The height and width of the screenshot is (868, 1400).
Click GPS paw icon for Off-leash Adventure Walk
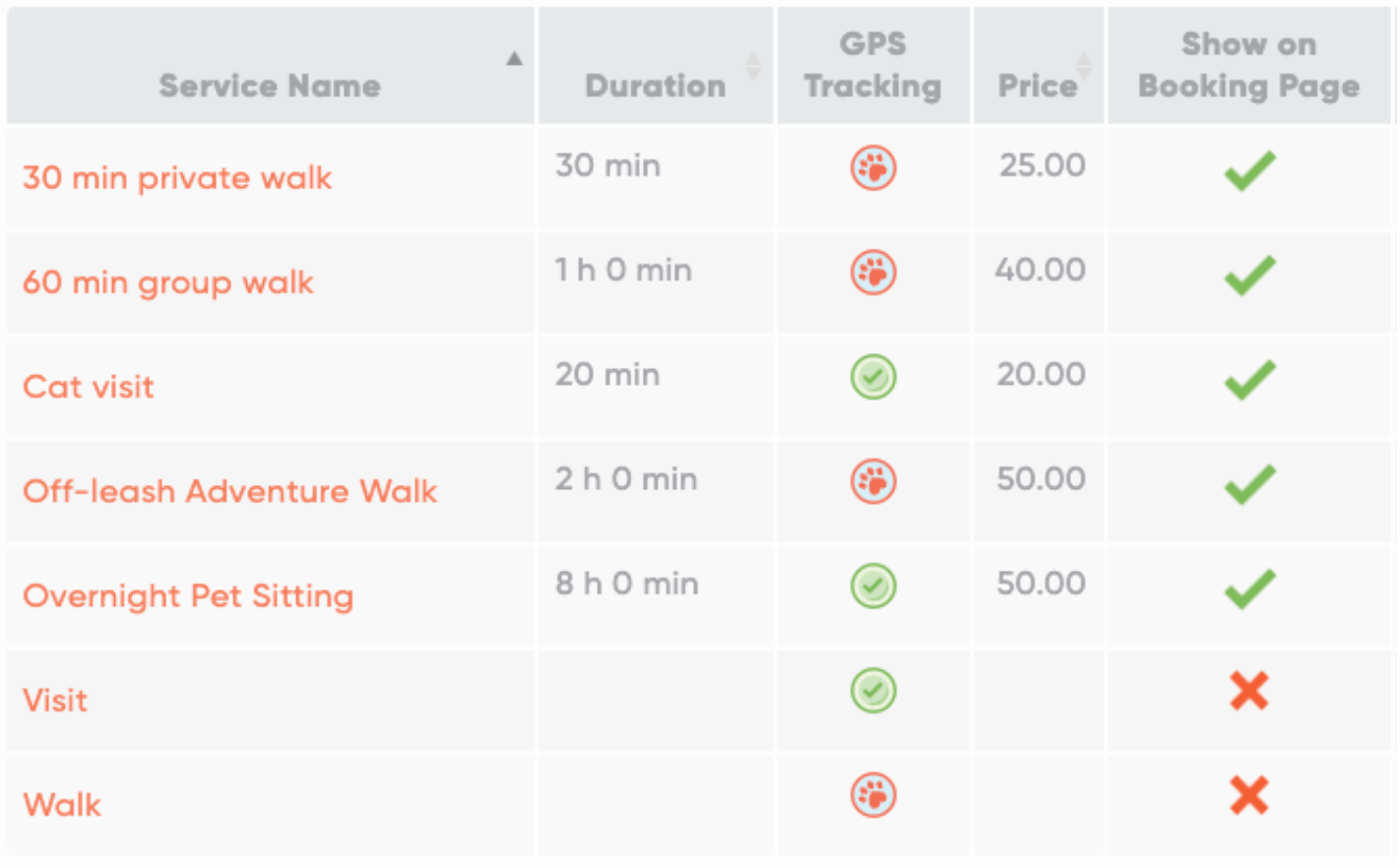(872, 482)
